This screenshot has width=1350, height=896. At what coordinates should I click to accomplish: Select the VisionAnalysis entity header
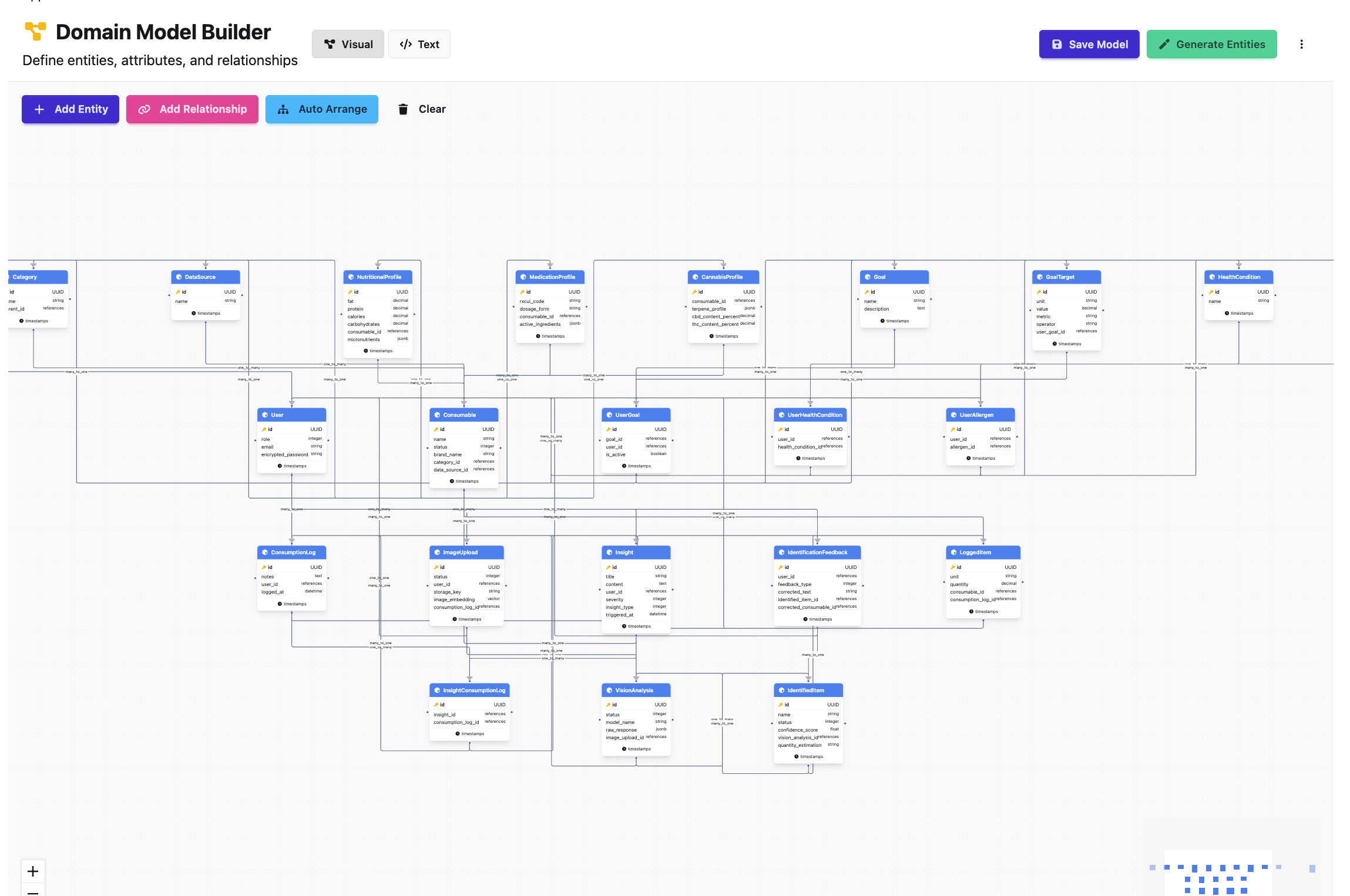pyautogui.click(x=636, y=690)
